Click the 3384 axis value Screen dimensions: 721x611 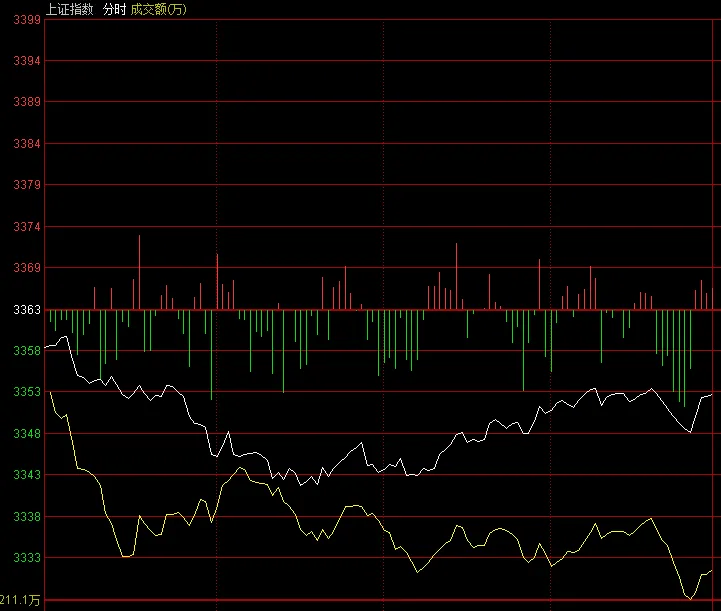click(27, 144)
